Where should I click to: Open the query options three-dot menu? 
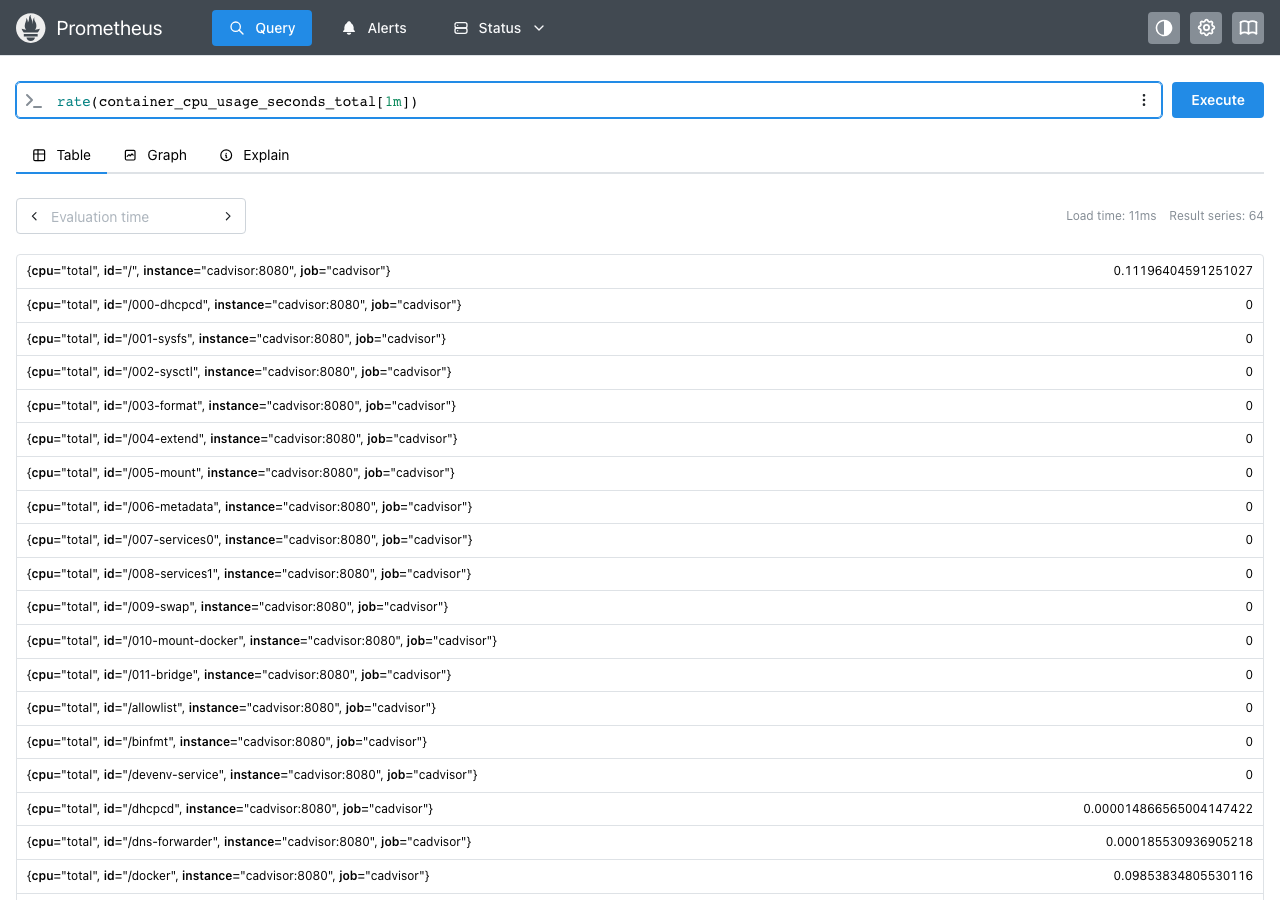point(1144,100)
